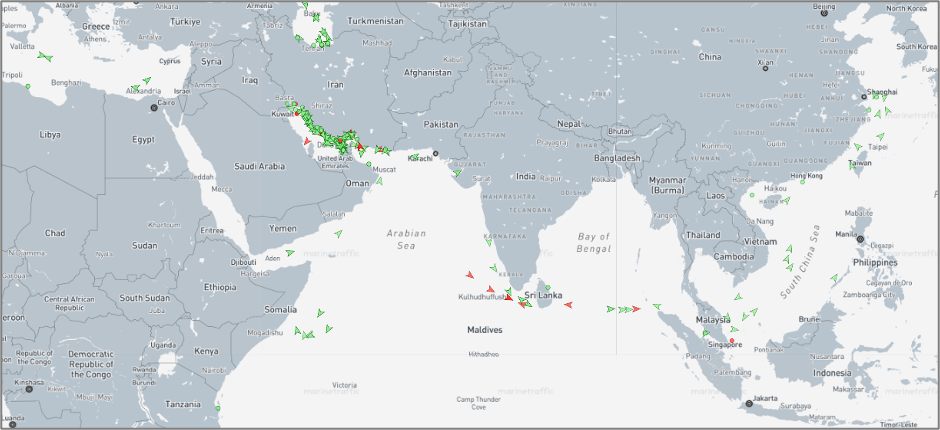The image size is (940, 430).
Task: Click the "Bay of Bengal" label
Action: pyautogui.click(x=594, y=242)
